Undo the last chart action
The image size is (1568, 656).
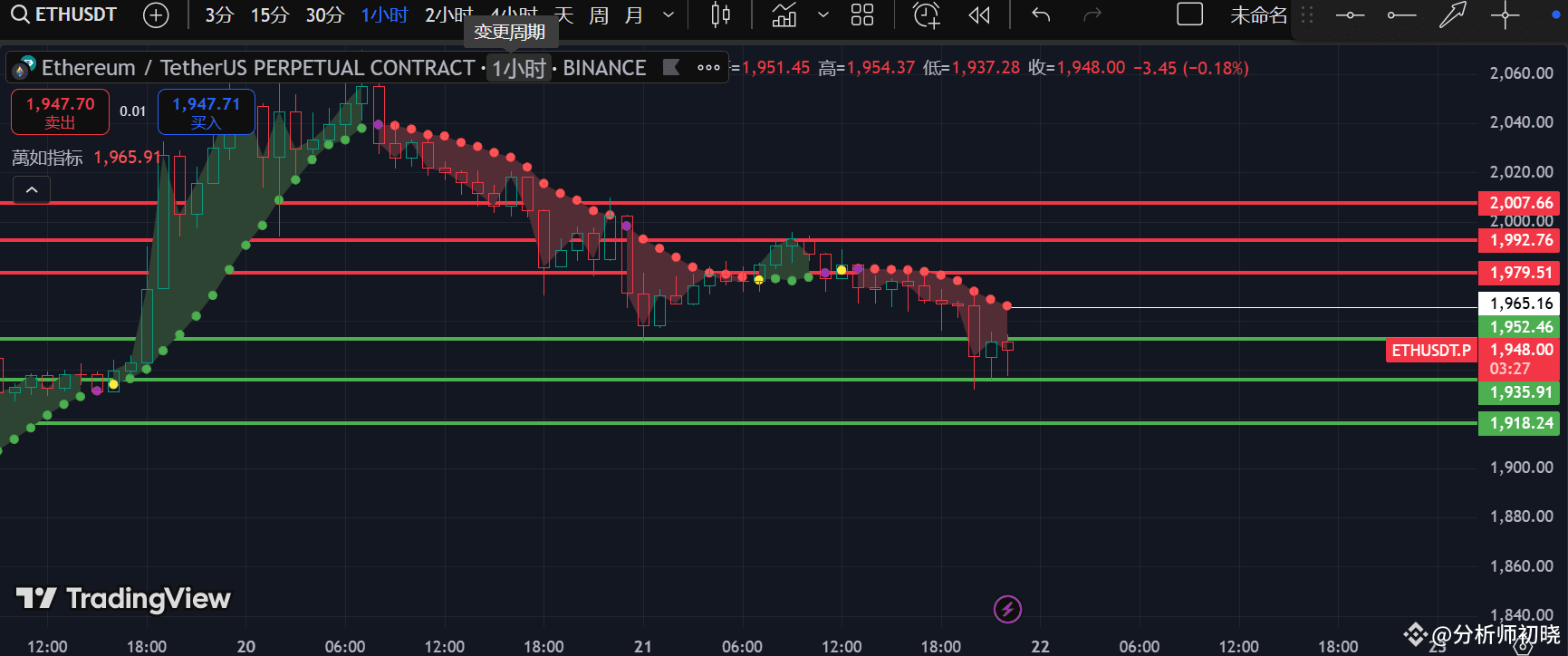(x=1042, y=14)
